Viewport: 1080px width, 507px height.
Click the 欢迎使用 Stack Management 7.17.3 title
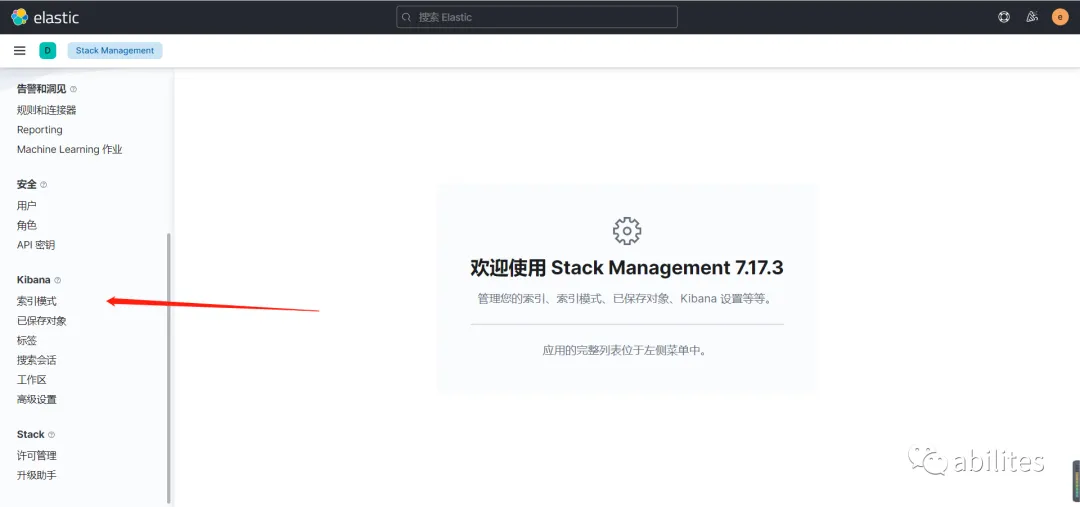point(627,268)
